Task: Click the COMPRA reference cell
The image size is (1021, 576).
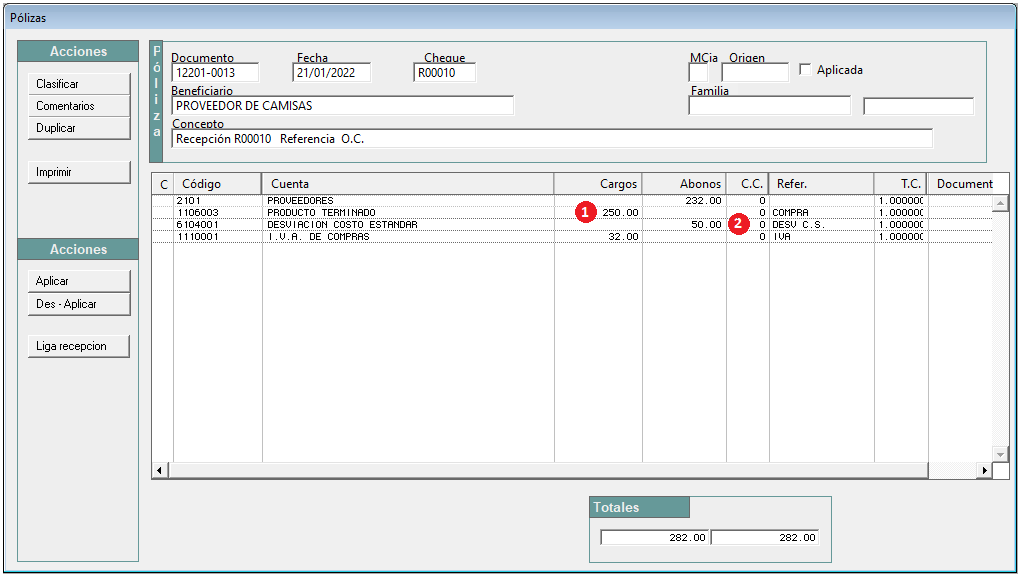Action: coord(790,213)
